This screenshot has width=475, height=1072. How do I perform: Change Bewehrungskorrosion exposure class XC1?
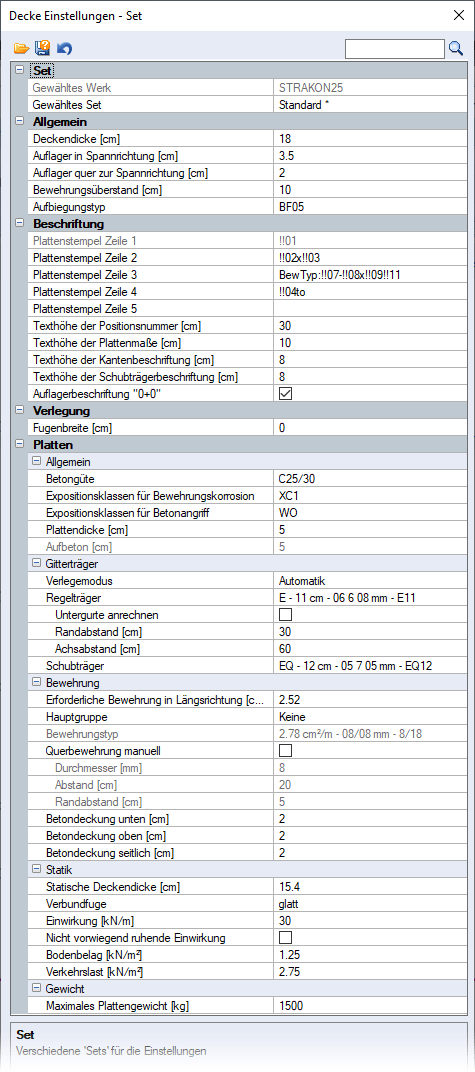click(368, 496)
